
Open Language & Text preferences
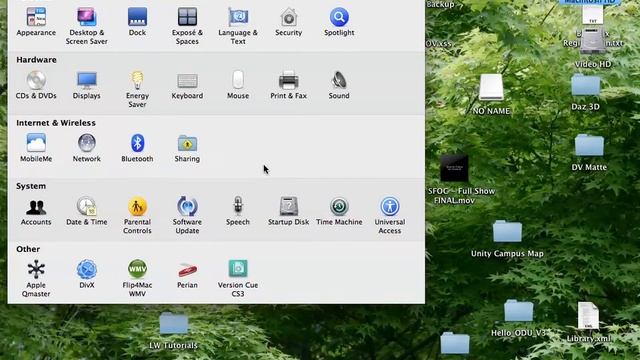pos(238,17)
